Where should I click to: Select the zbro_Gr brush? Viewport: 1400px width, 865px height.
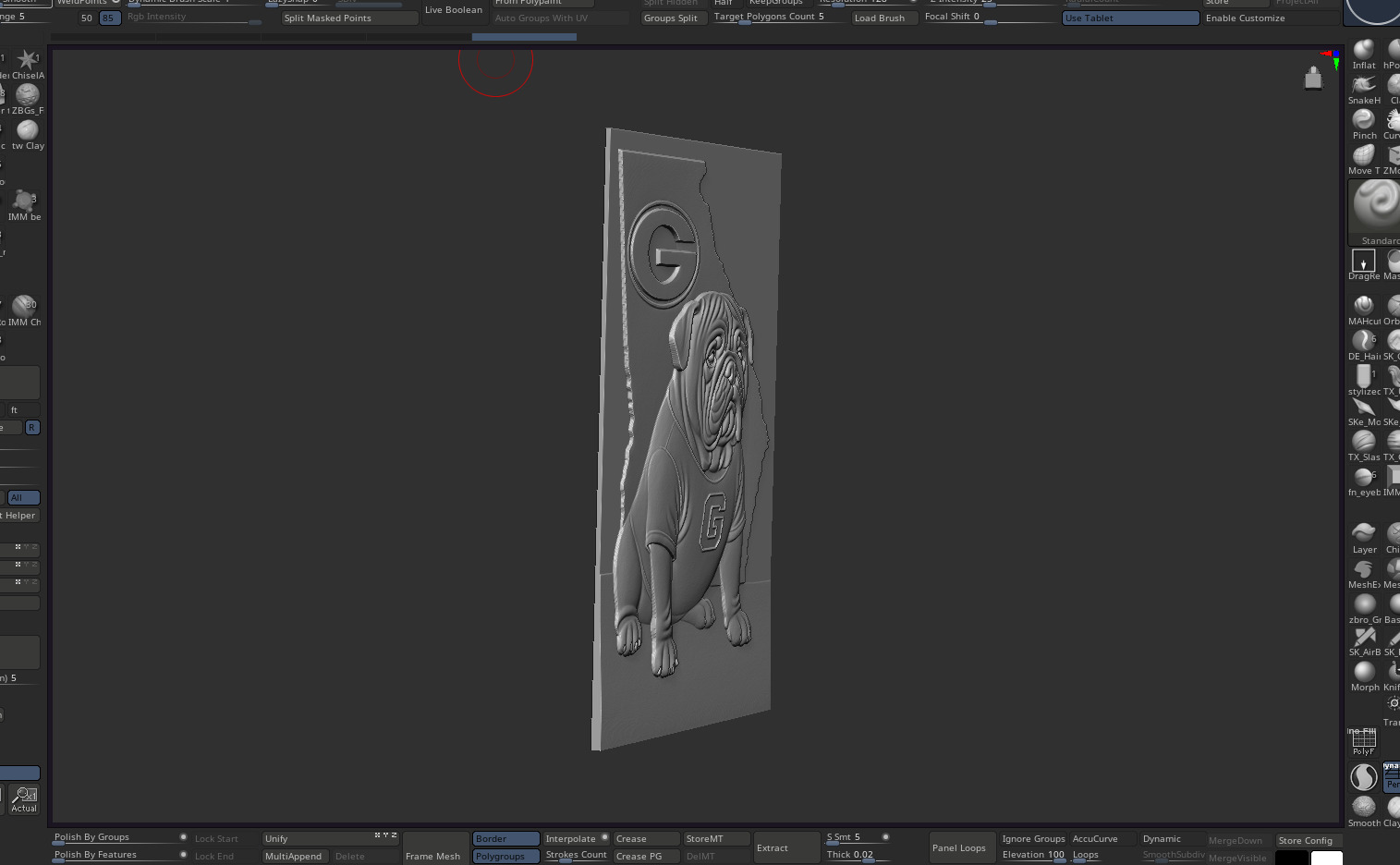(x=1364, y=608)
